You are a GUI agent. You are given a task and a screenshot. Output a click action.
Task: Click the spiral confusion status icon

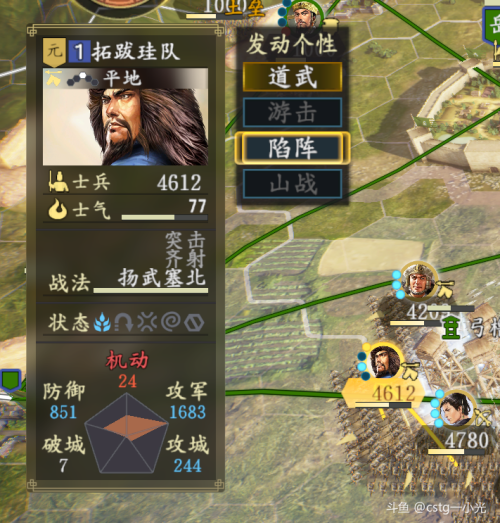(171, 322)
